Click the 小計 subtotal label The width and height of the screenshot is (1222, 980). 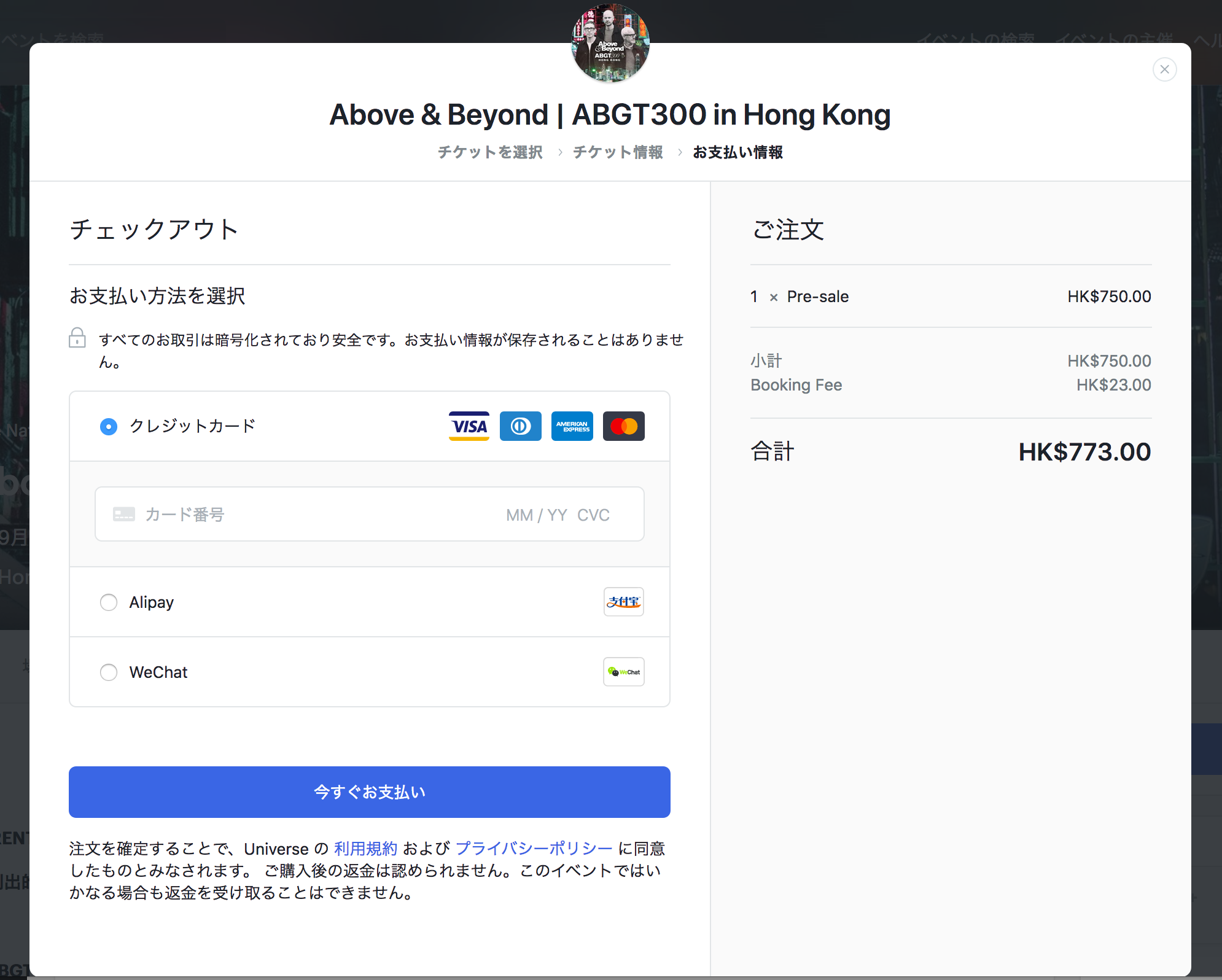pyautogui.click(x=766, y=361)
